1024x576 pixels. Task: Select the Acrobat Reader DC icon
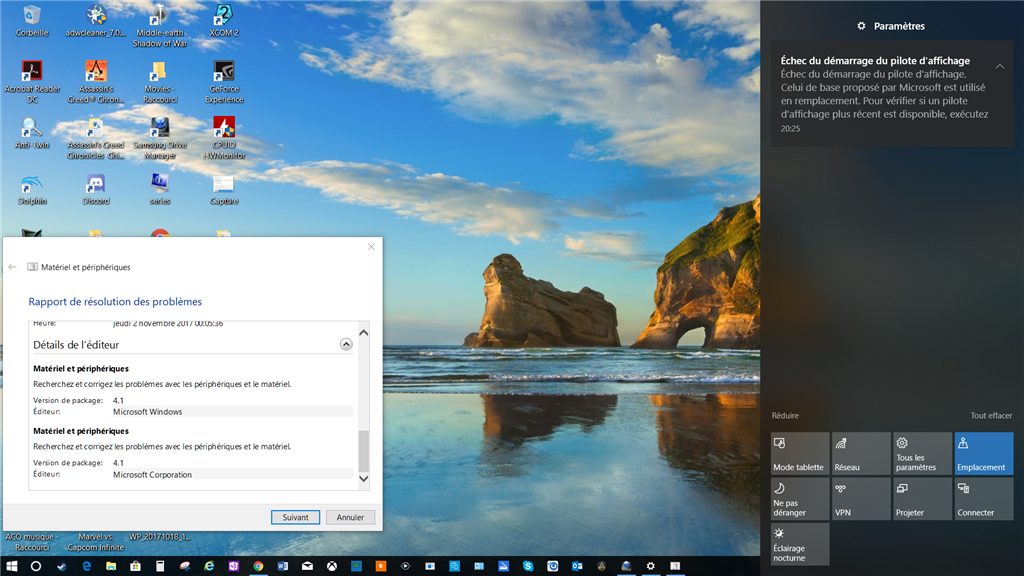click(32, 82)
